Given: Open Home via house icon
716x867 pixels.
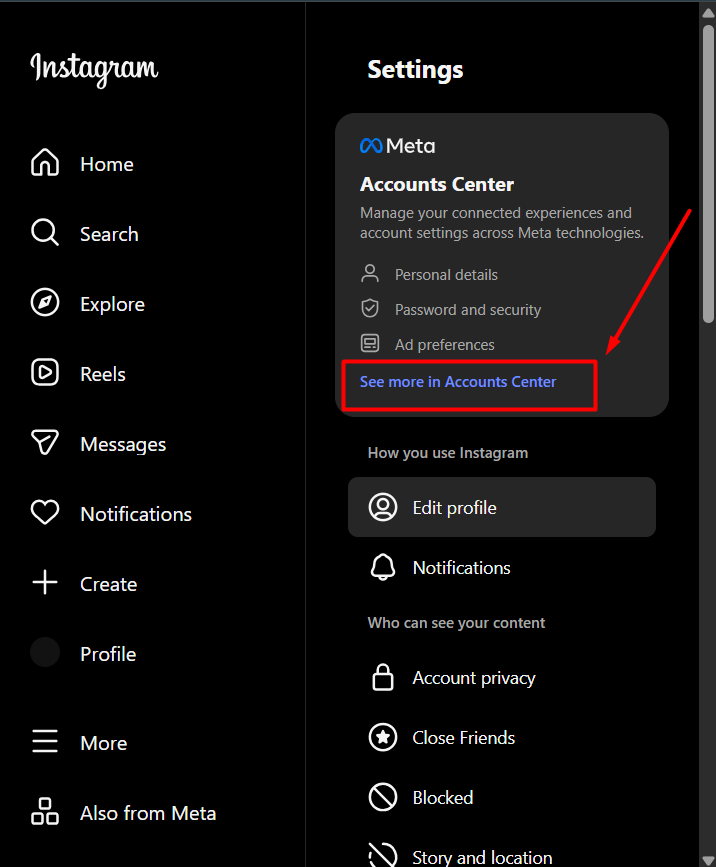Looking at the screenshot, I should point(45,163).
